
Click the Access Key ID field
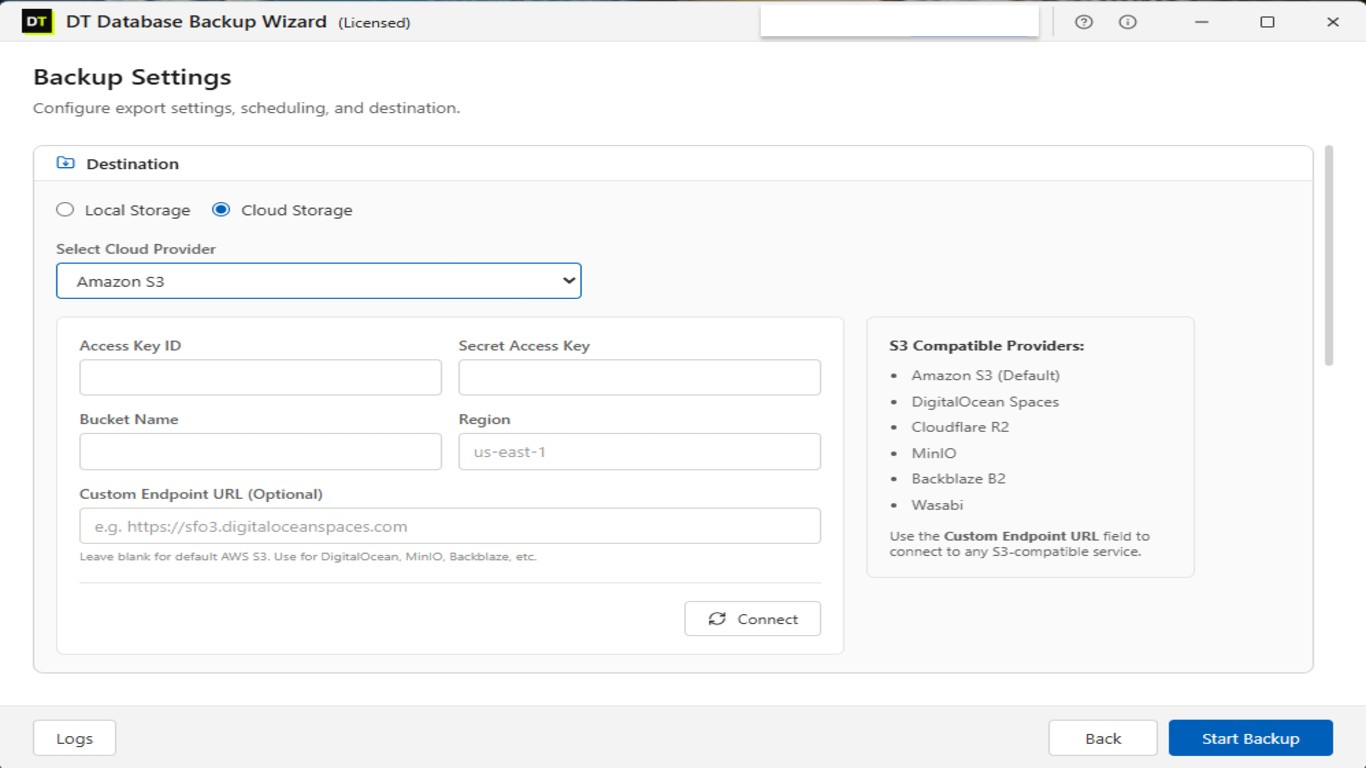click(260, 378)
